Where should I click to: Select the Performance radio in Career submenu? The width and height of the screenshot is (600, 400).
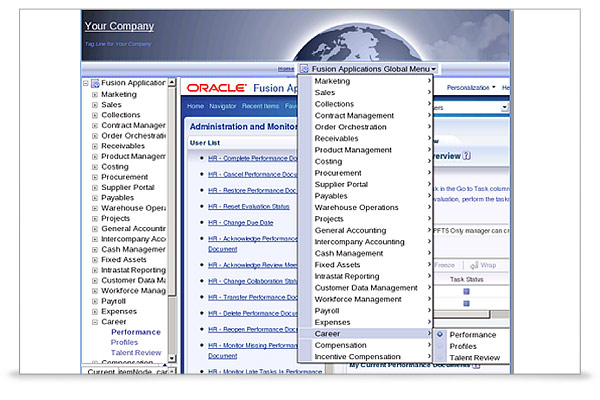440,335
